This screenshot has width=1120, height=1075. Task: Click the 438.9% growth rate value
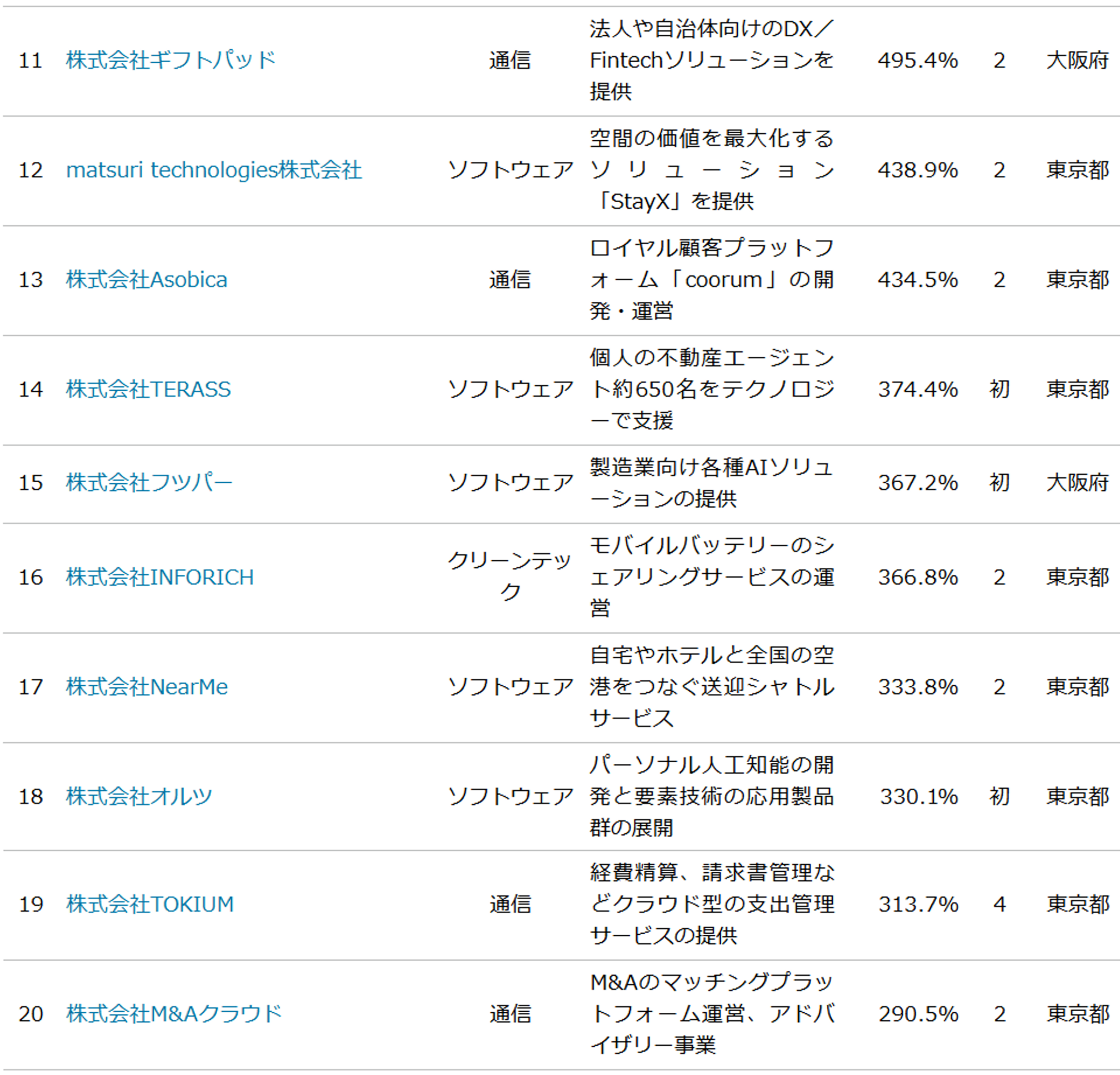918,170
